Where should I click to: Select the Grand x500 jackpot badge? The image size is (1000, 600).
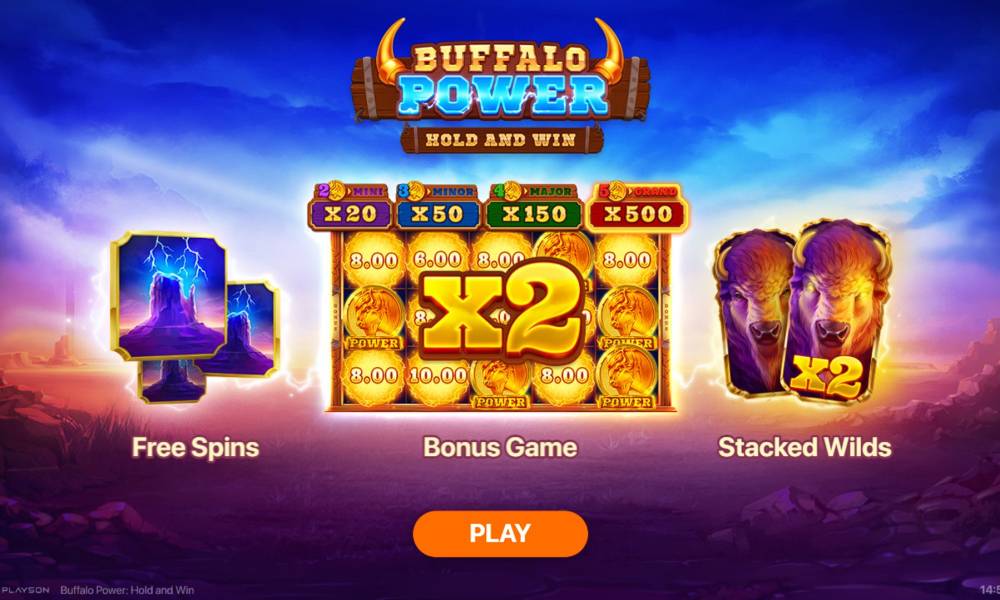coord(637,206)
